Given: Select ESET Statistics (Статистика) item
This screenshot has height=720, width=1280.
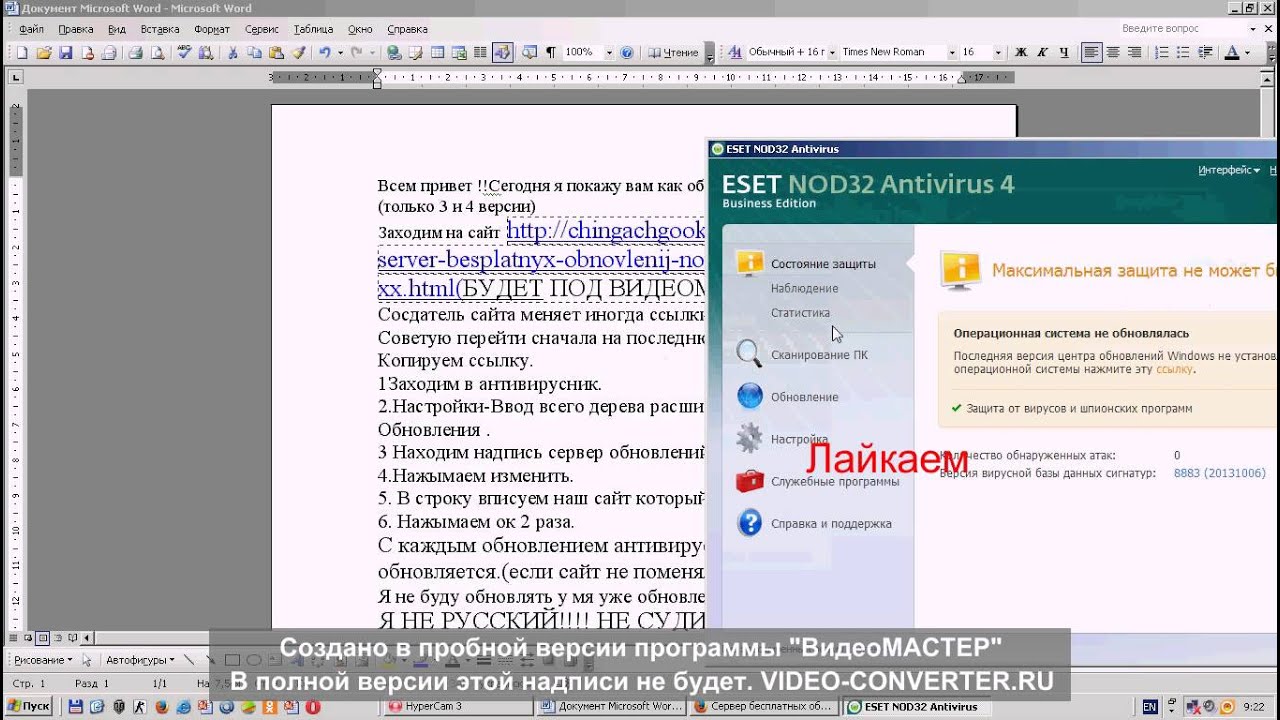Looking at the screenshot, I should click(x=800, y=313).
